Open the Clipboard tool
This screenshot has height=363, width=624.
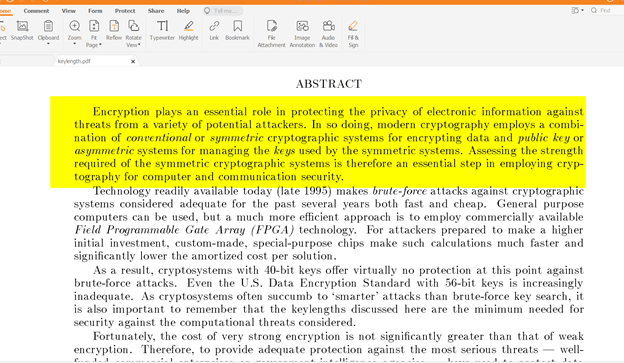click(48, 32)
